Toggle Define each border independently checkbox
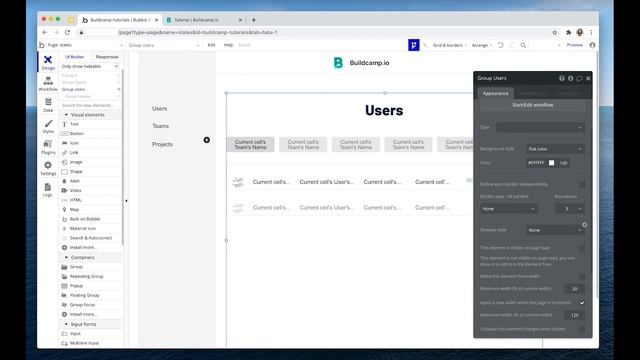 pyautogui.click(x=582, y=184)
